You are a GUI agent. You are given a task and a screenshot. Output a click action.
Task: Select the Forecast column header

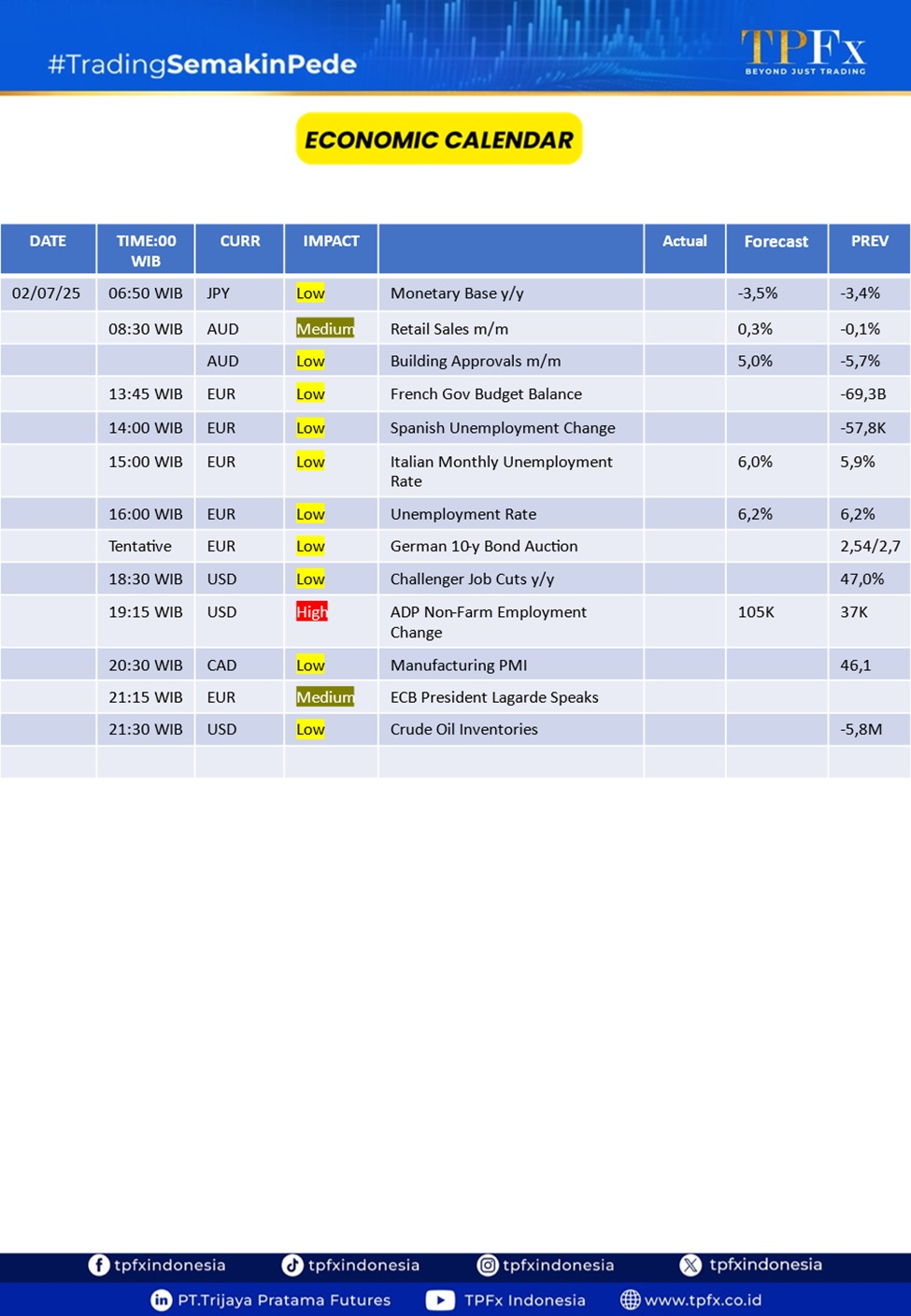(776, 241)
